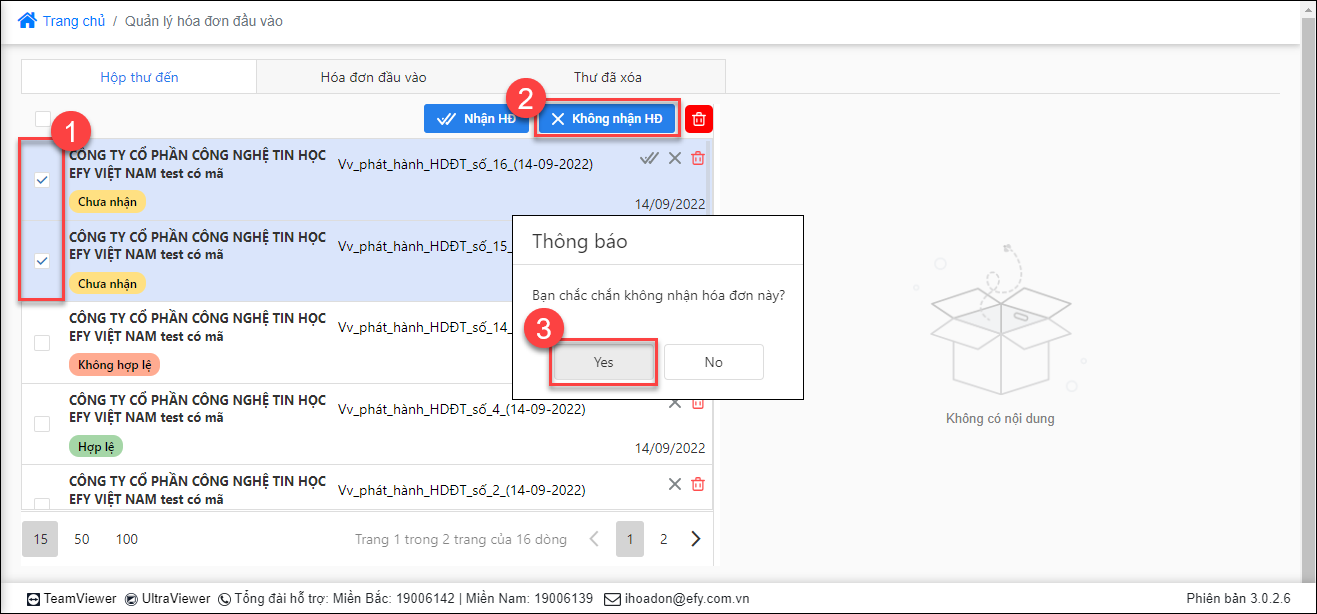Uncheck the first Chưa nhận invoice checkbox
This screenshot has width=1317, height=614.
(x=42, y=180)
